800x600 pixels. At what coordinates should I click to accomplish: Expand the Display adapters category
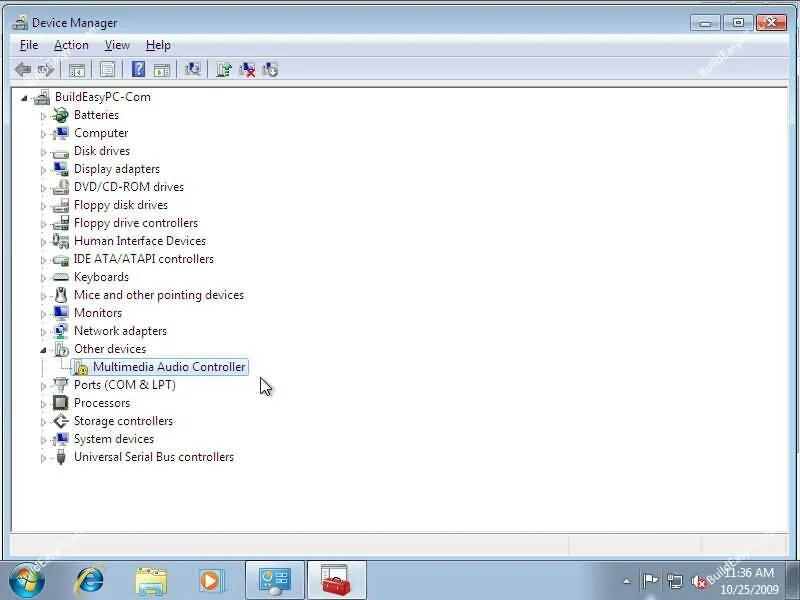pos(41,169)
